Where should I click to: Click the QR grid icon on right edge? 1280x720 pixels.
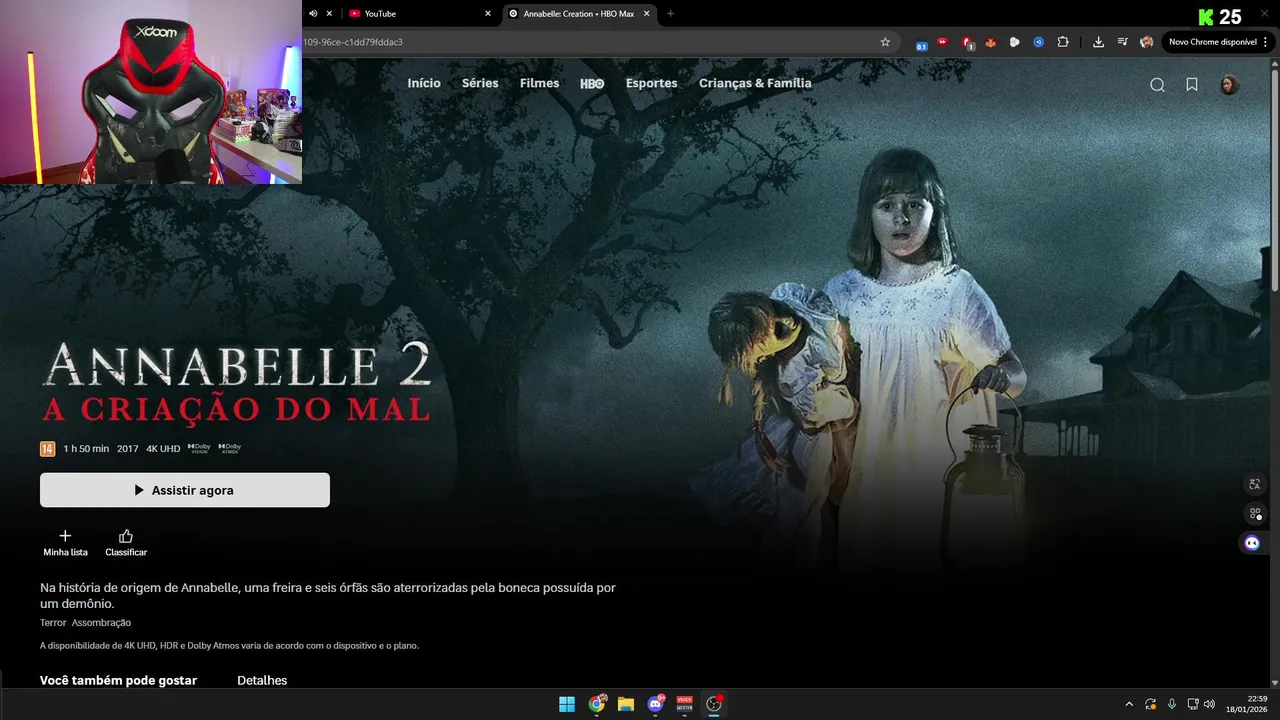click(1255, 514)
